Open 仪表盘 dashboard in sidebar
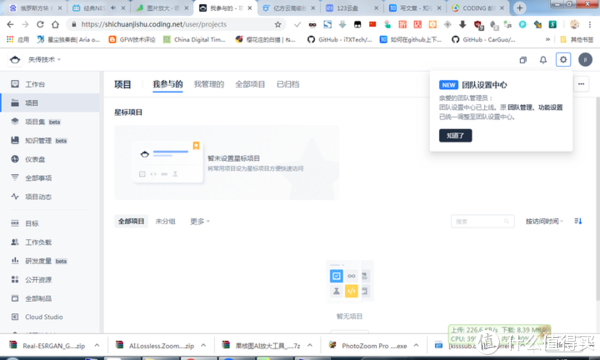600x360 pixels. [50, 159]
